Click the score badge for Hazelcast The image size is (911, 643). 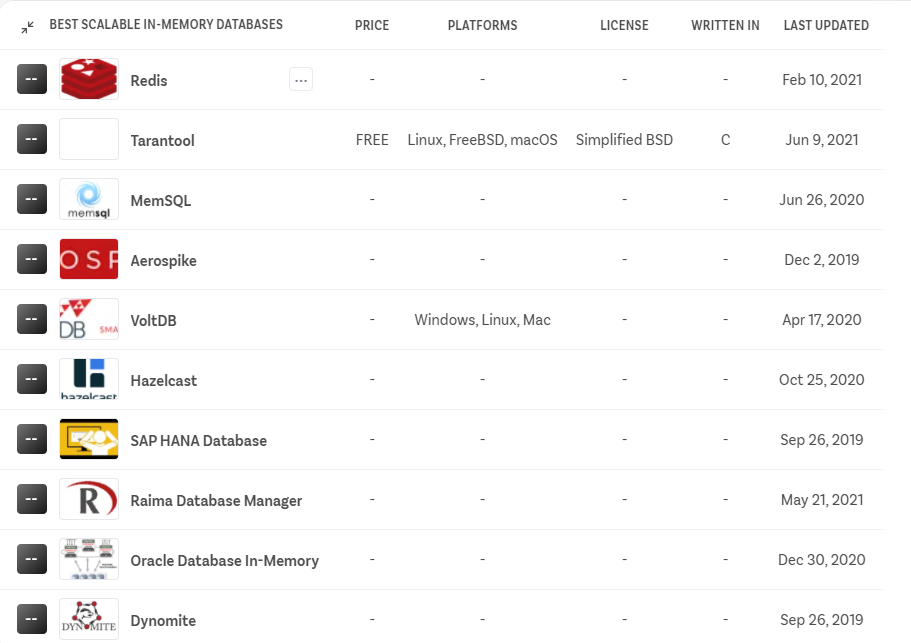pos(32,379)
